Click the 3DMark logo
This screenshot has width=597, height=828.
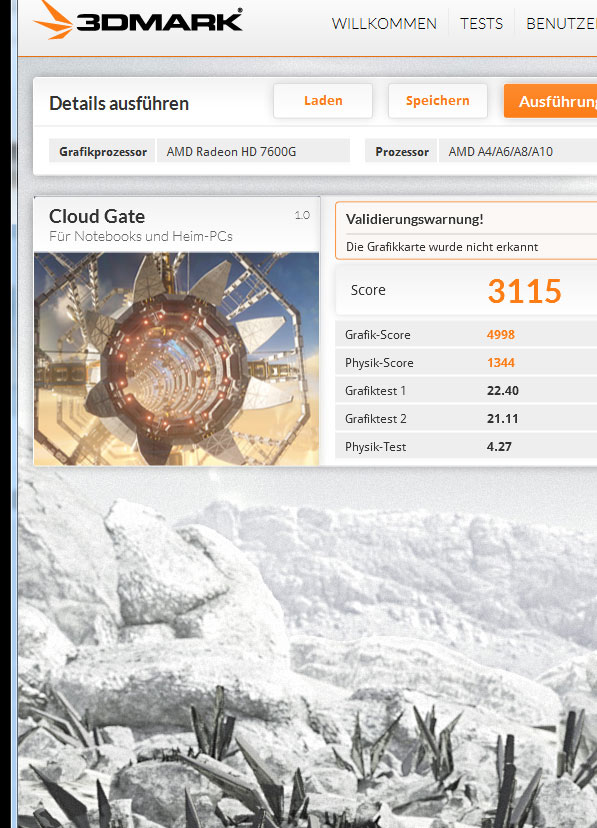[138, 21]
